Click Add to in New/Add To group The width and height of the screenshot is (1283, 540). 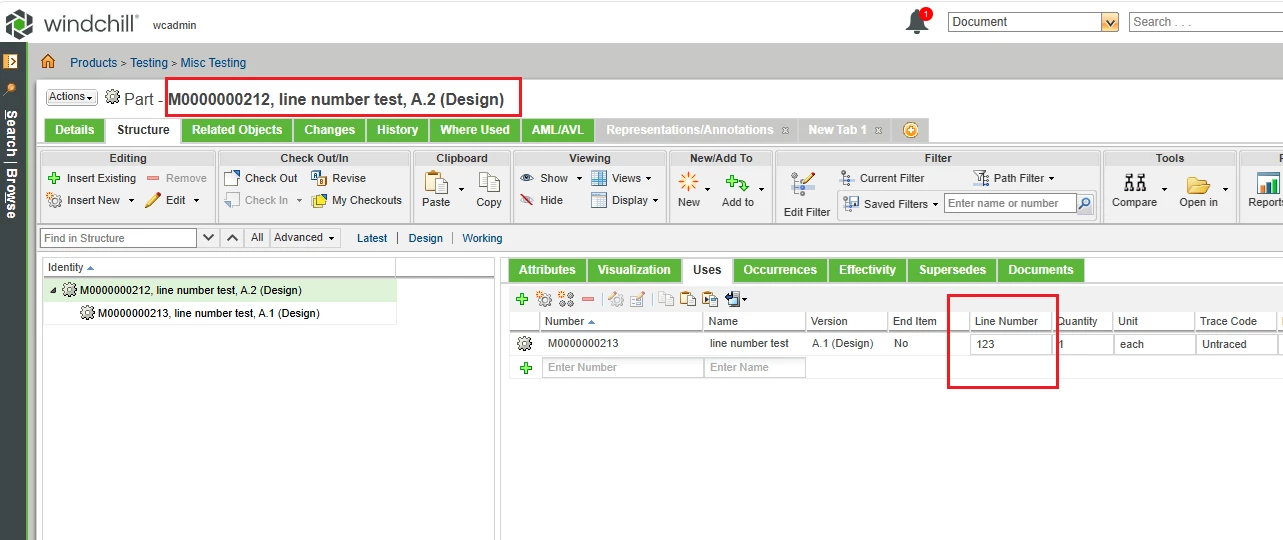pos(738,188)
